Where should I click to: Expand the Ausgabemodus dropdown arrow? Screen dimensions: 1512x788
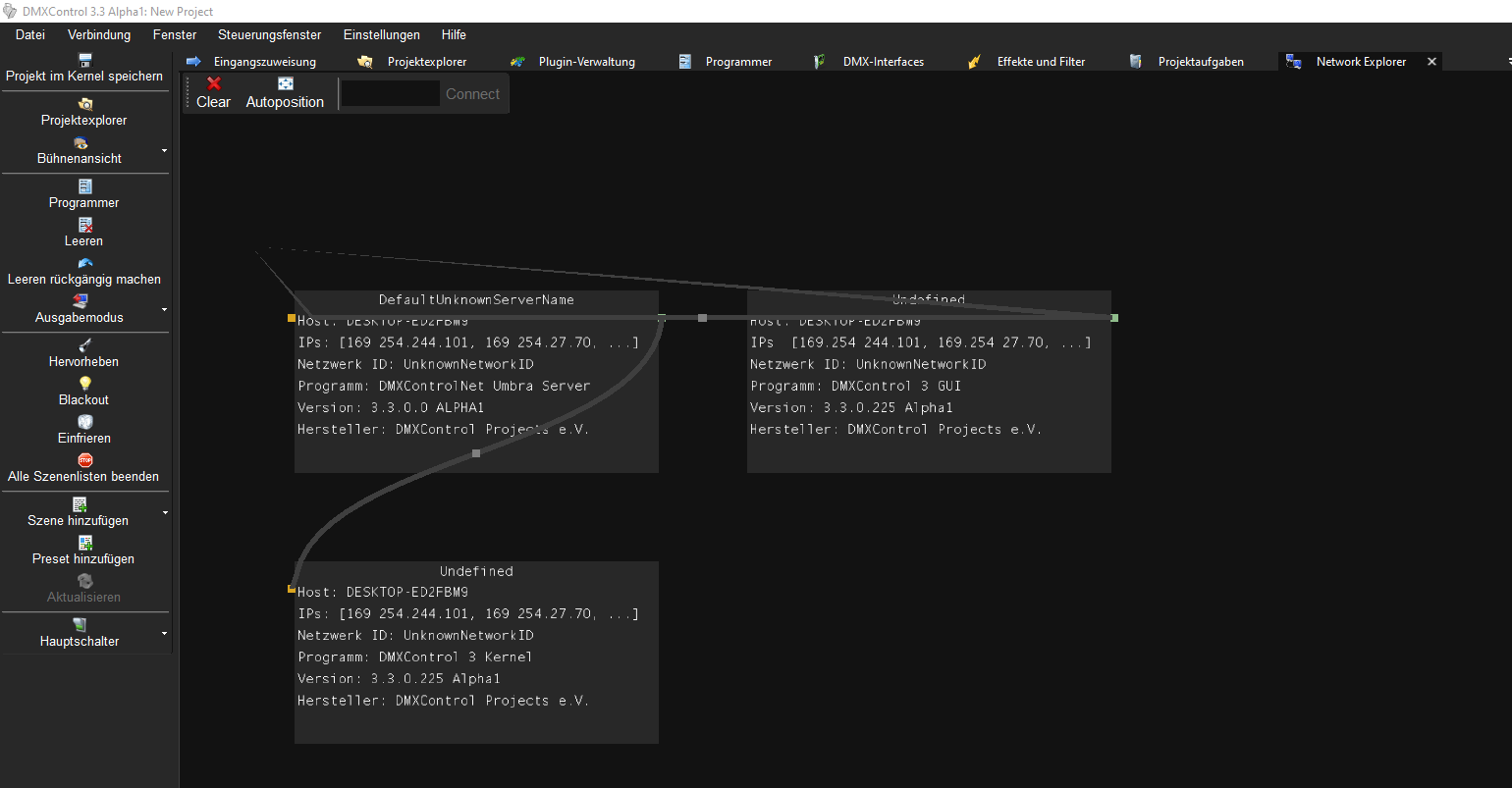tap(164, 310)
